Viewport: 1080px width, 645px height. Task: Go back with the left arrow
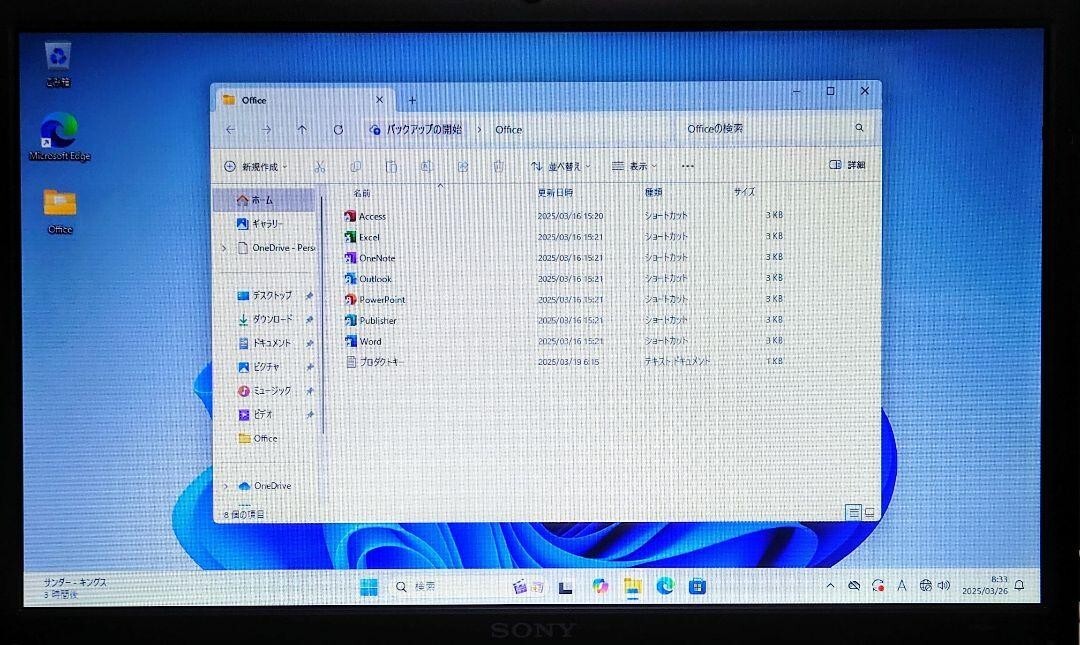(x=231, y=130)
